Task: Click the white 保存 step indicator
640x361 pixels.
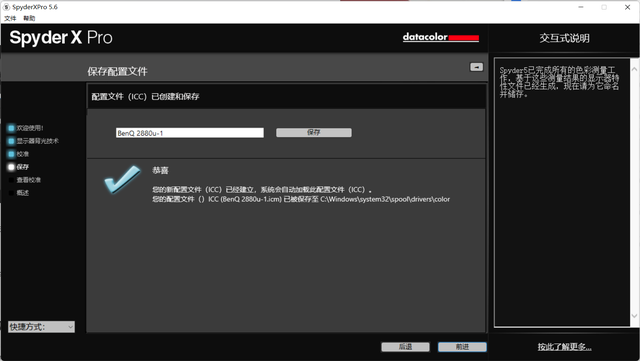Action: 11,167
